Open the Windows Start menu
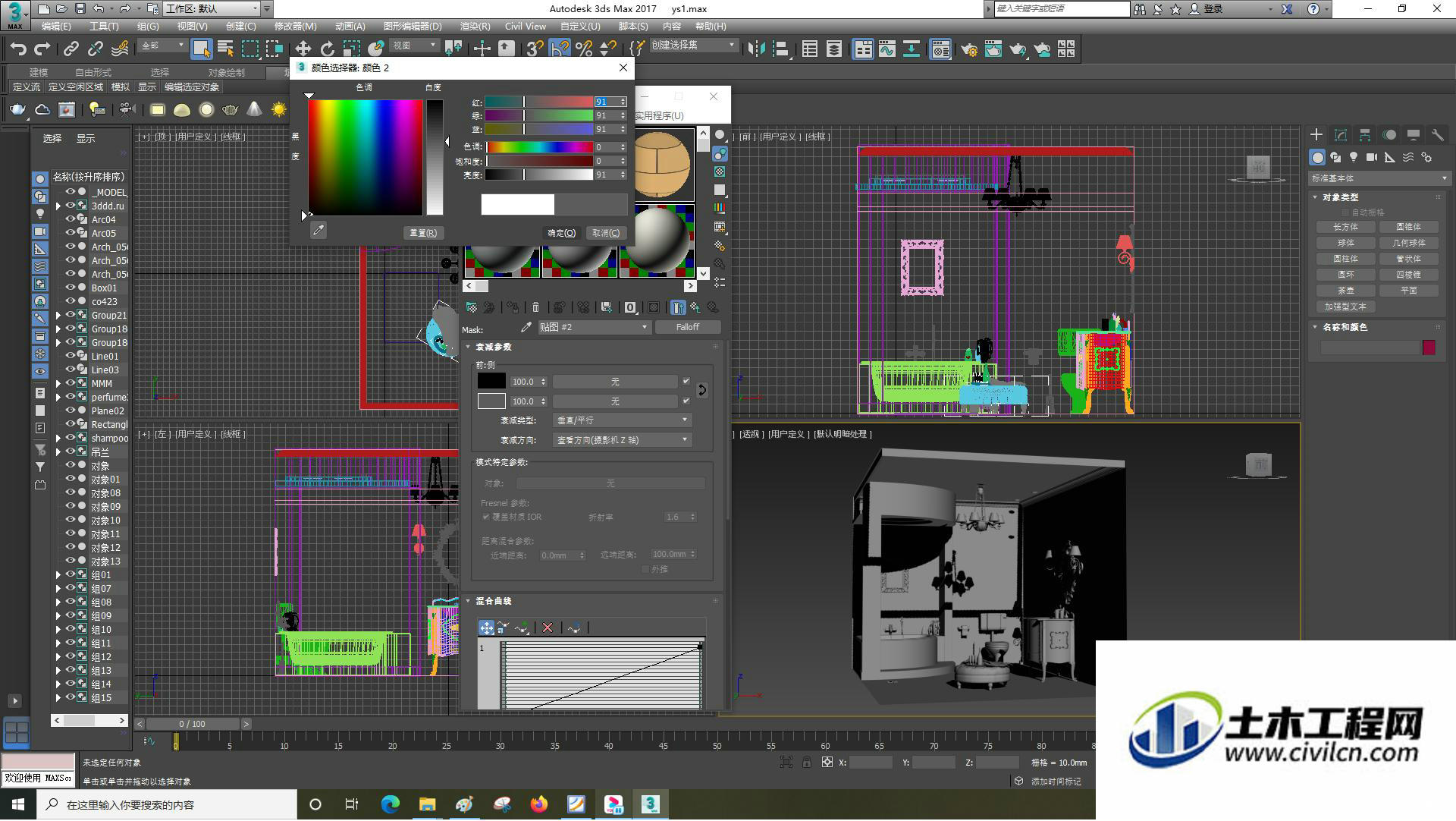This screenshot has width=1456, height=821. click(18, 804)
